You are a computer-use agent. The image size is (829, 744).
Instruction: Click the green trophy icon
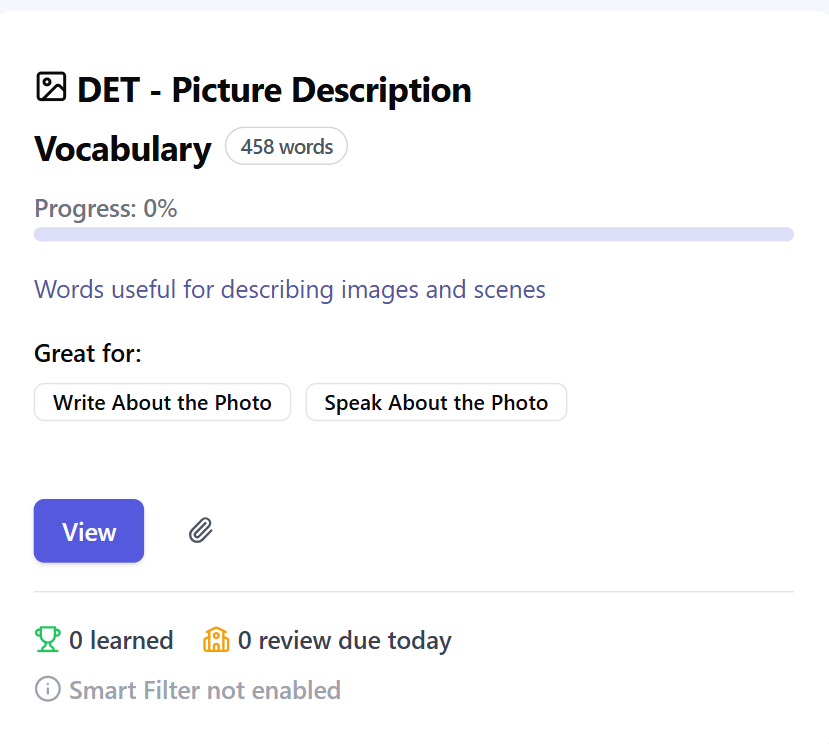48,640
